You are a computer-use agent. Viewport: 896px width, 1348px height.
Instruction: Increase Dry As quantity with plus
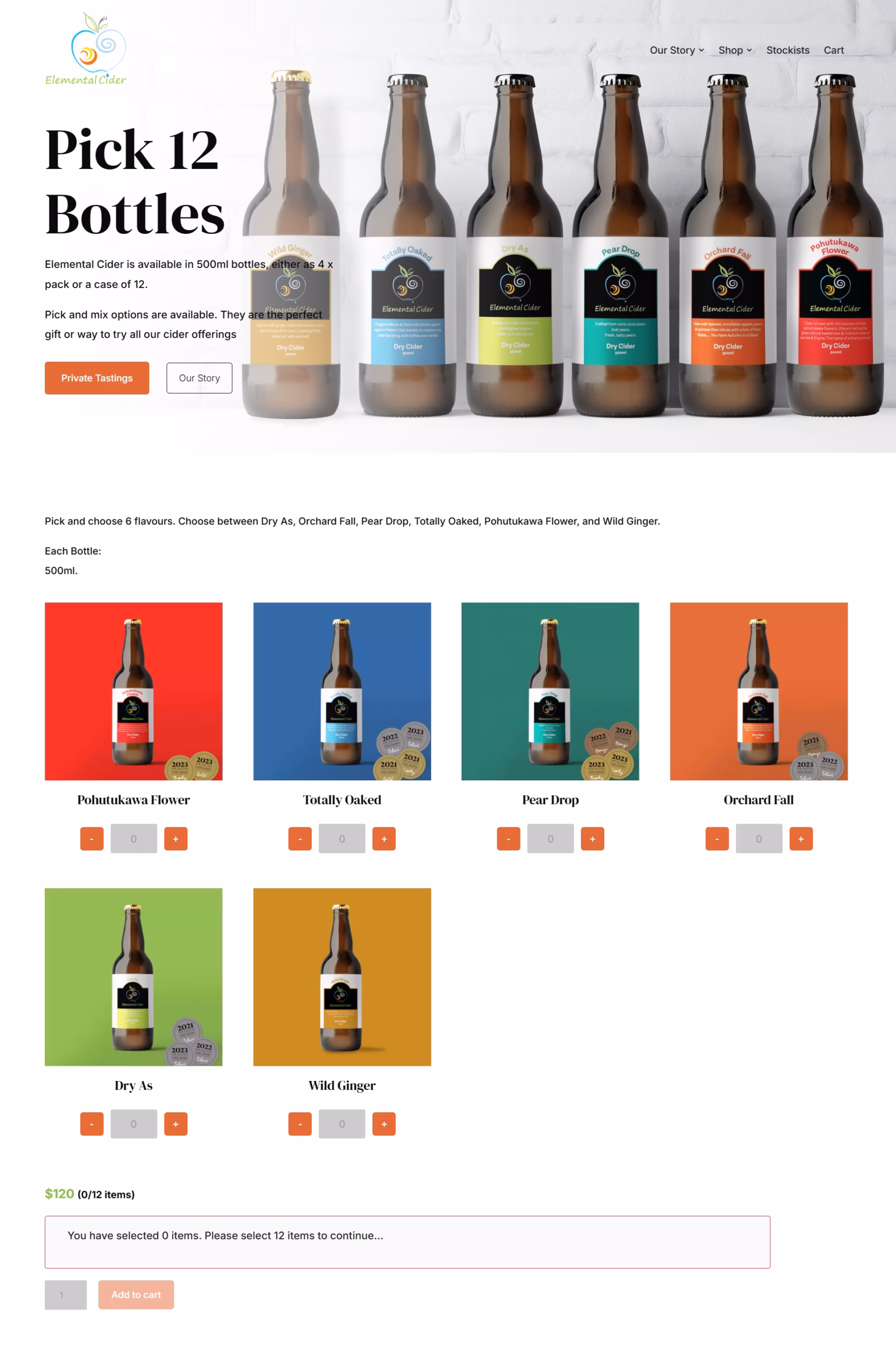tap(175, 1124)
